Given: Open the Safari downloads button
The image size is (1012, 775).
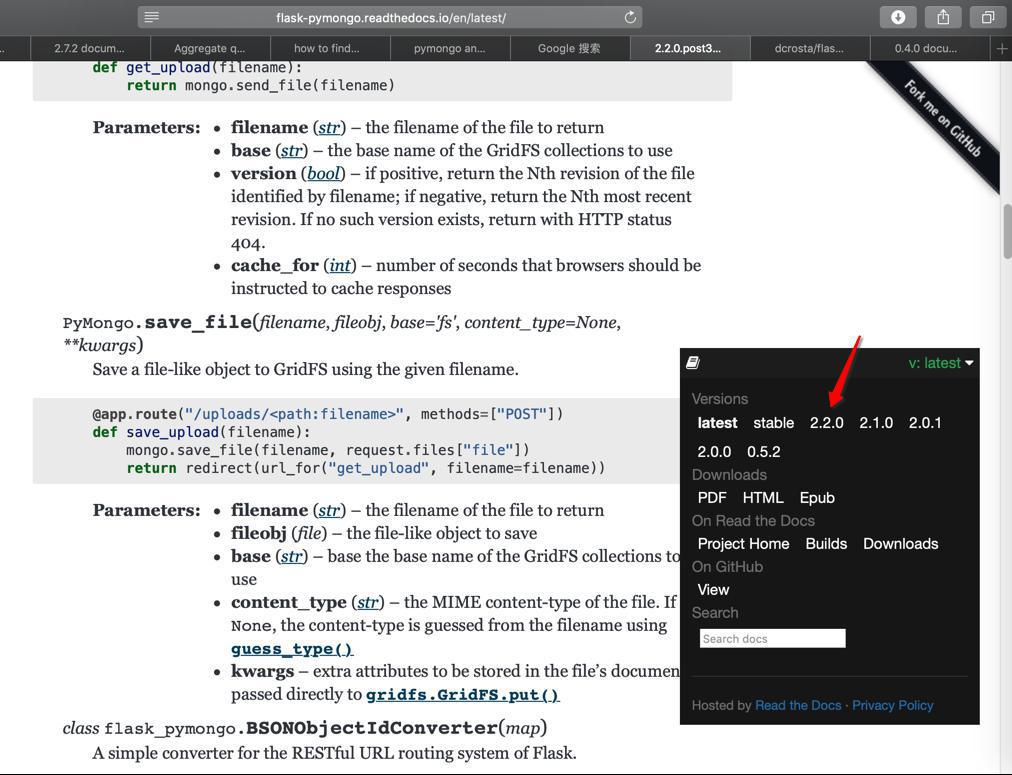Looking at the screenshot, I should click(898, 17).
